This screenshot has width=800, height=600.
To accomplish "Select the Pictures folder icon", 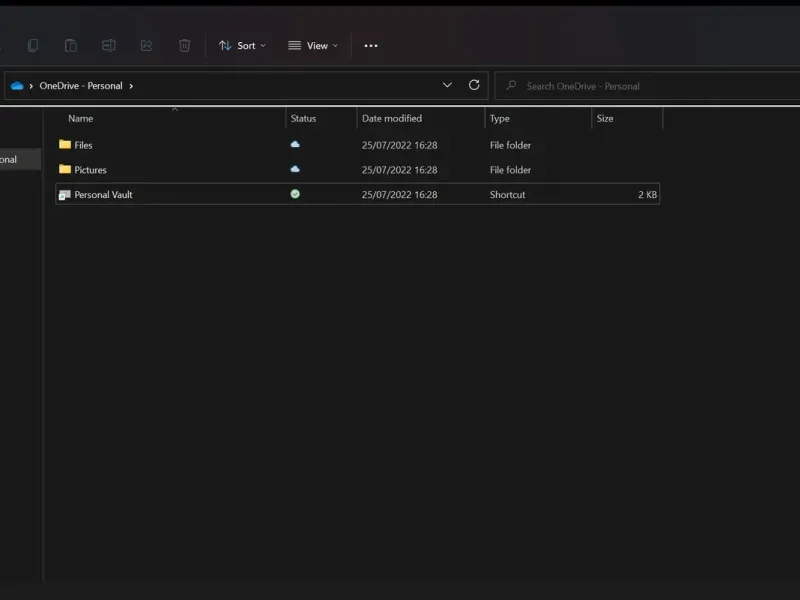I will (65, 169).
